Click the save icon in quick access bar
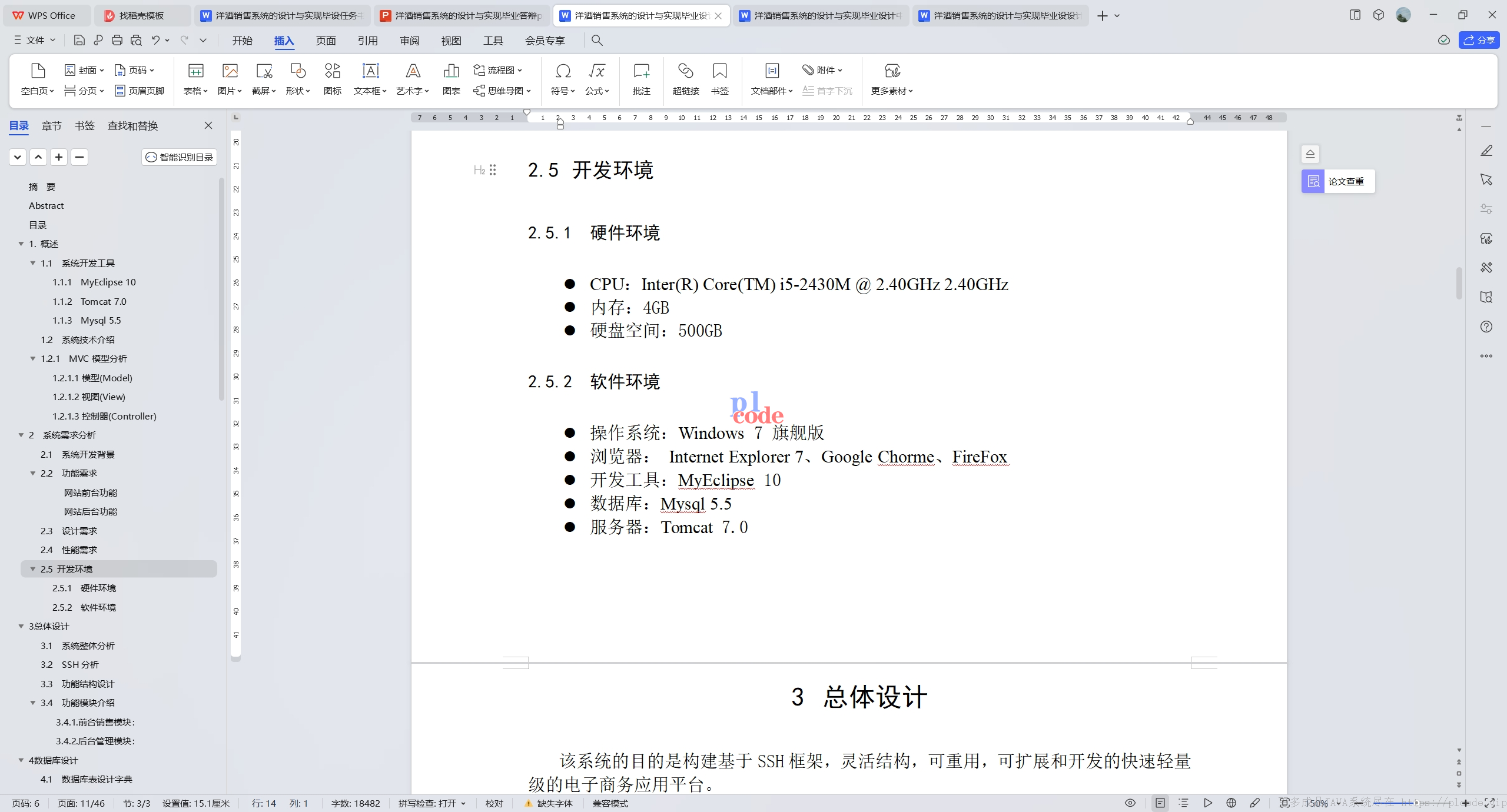 click(79, 40)
